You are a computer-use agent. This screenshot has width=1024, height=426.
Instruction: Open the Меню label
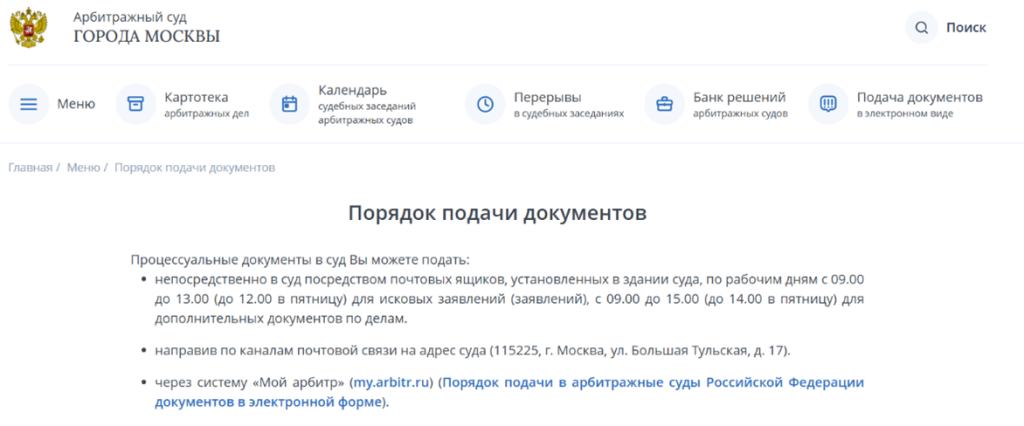(76, 104)
